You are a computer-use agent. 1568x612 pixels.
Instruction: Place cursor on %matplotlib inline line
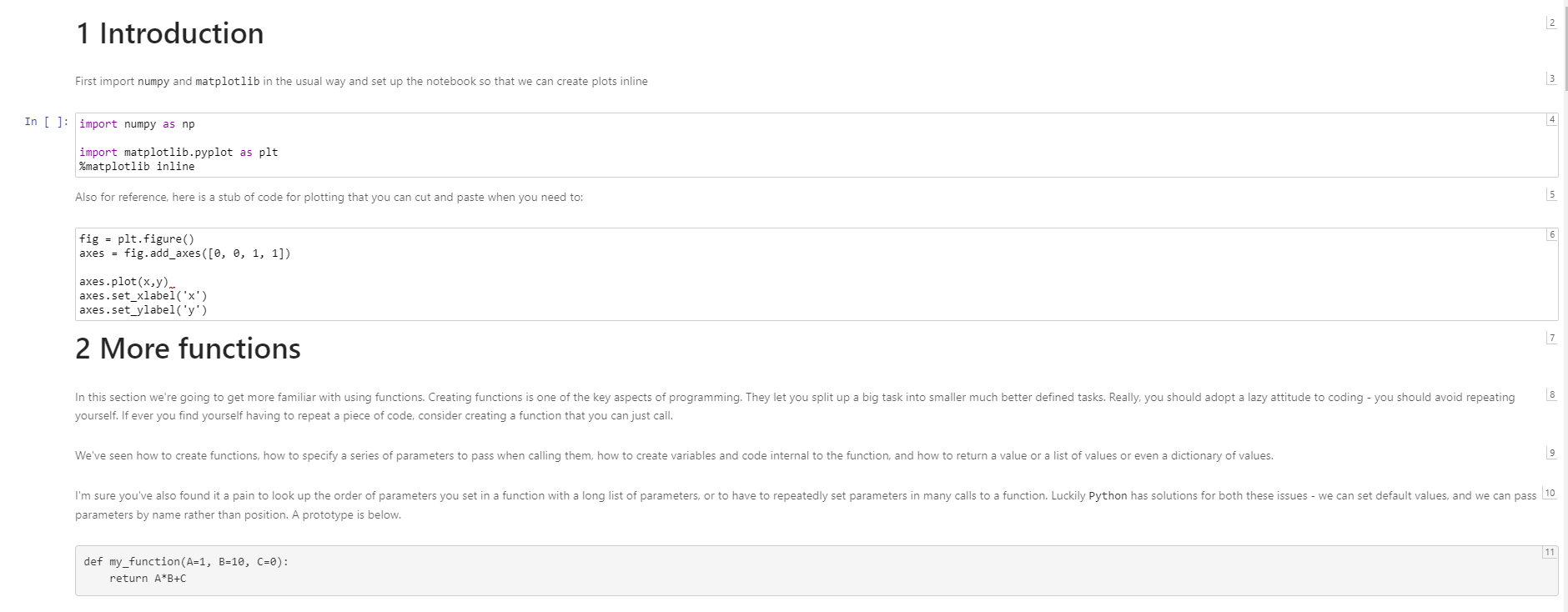137,167
